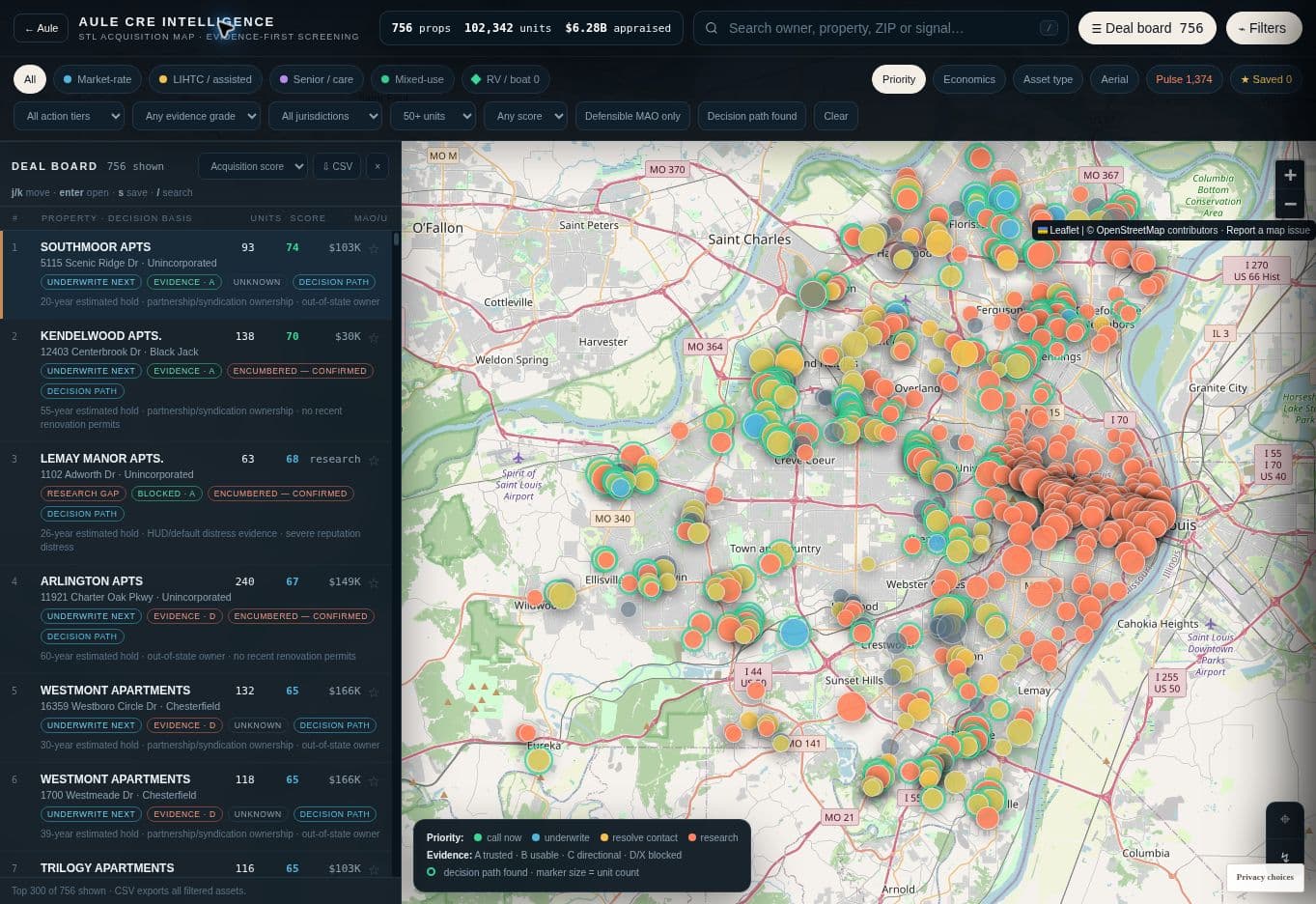This screenshot has height=904, width=1316.
Task: Filter by Senior / care type
Action: point(317,79)
